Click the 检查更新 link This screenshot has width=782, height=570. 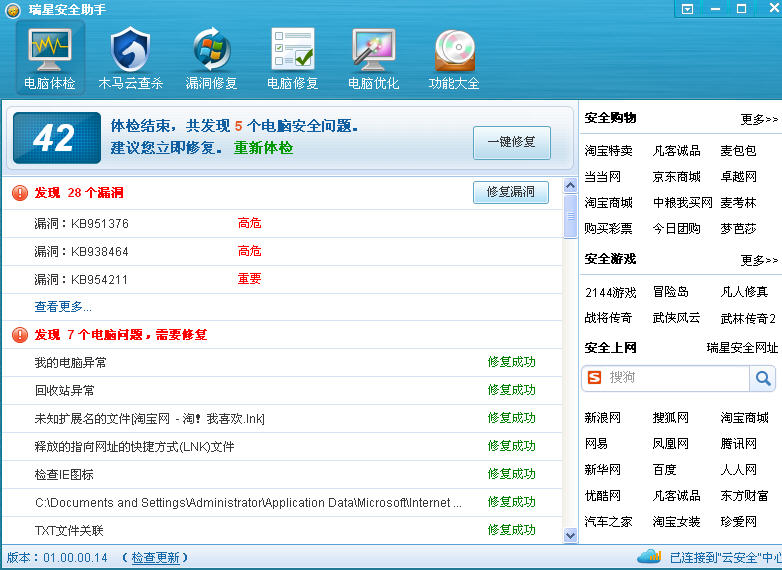(x=155, y=557)
